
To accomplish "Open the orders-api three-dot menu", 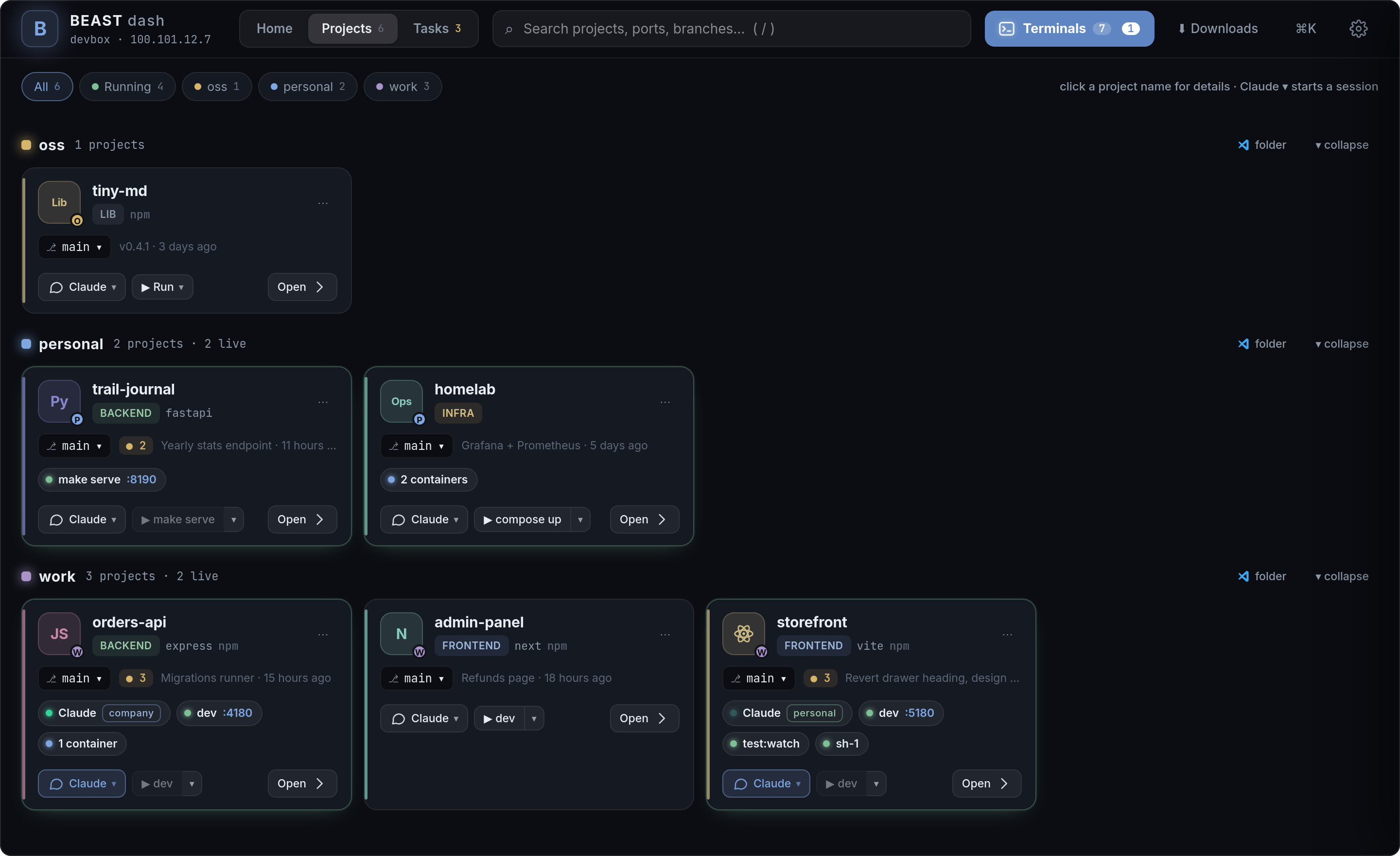I will point(323,634).
